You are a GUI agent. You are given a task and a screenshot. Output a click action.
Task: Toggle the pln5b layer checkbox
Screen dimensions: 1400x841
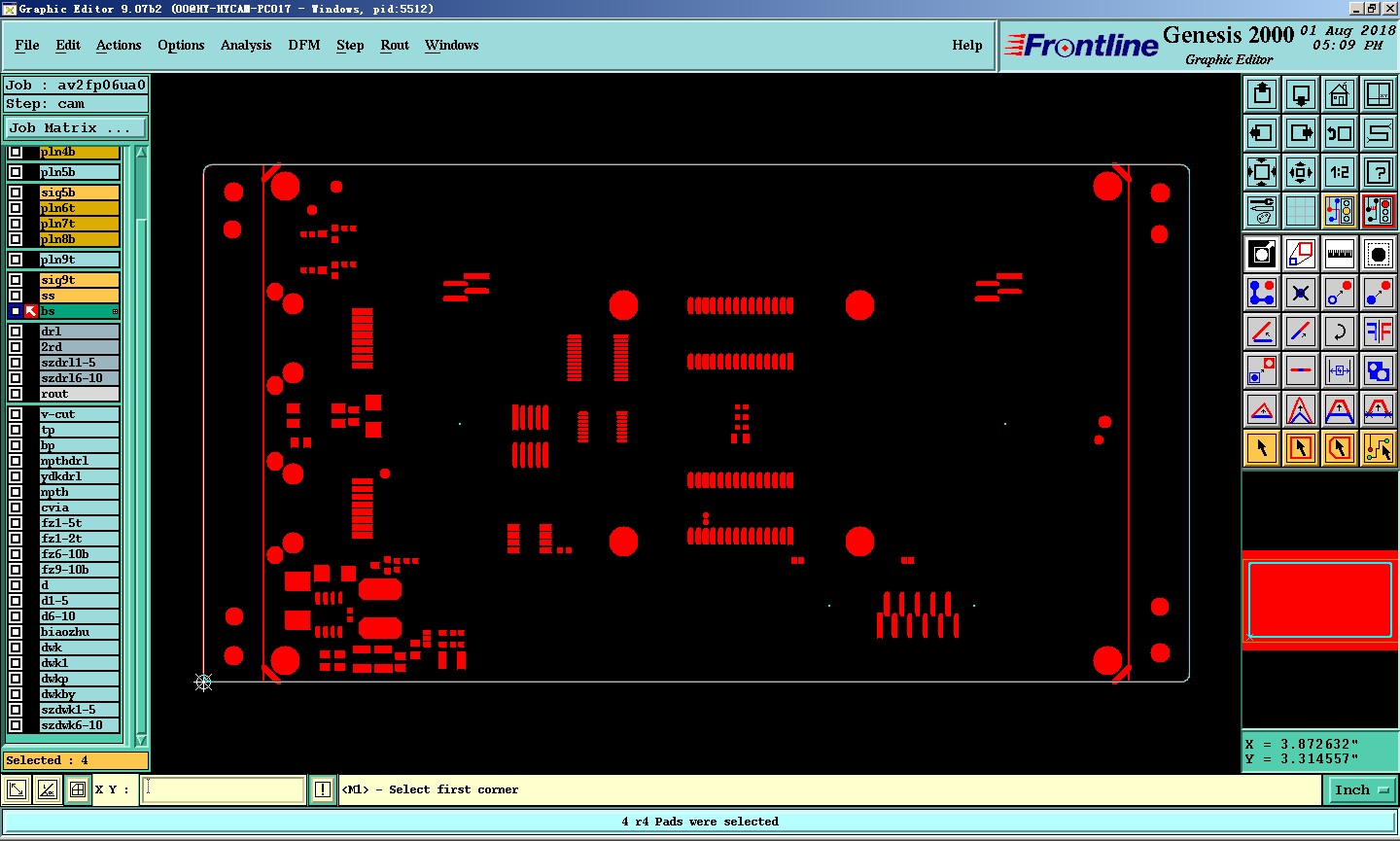16,172
